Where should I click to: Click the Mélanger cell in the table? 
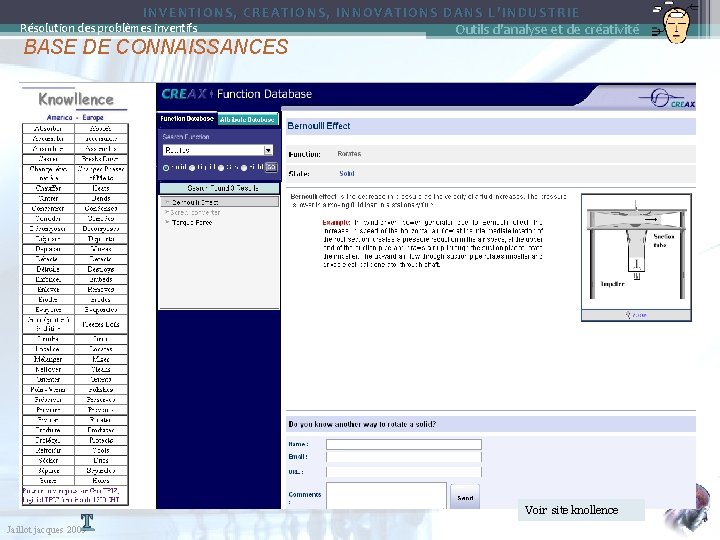pyautogui.click(x=48, y=359)
